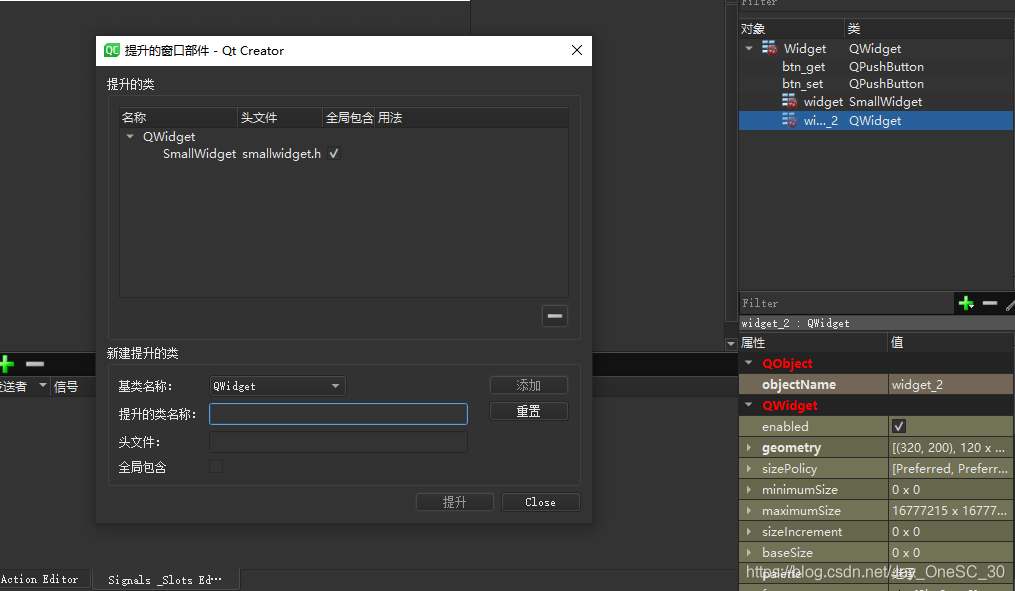Image resolution: width=1015 pixels, height=591 pixels.
Task: Select Widget form icon in object tree
Action: point(769,48)
